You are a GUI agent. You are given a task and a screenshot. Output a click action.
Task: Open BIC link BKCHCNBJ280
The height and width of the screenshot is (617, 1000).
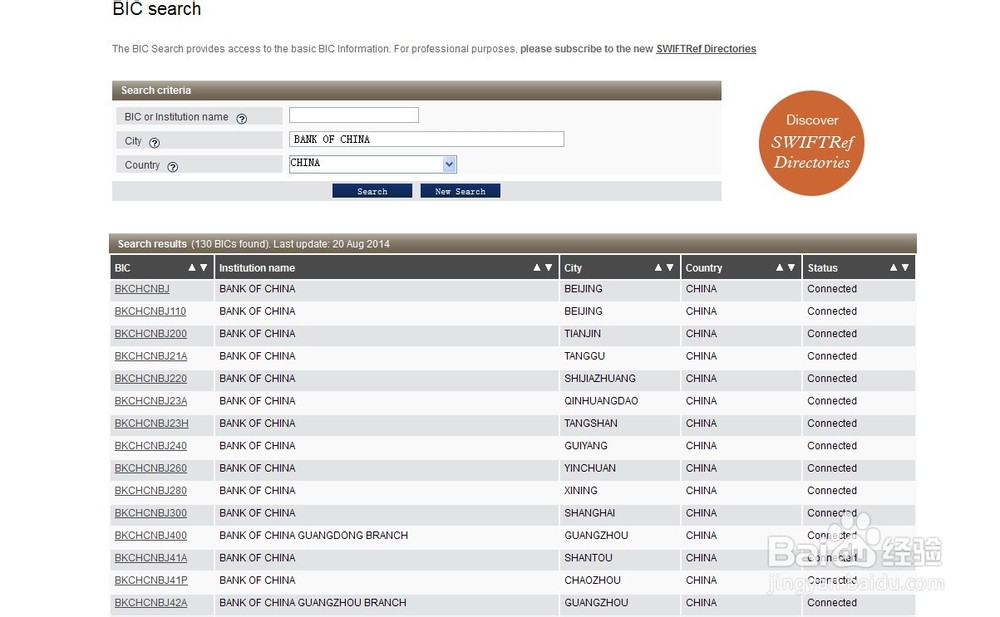point(151,490)
